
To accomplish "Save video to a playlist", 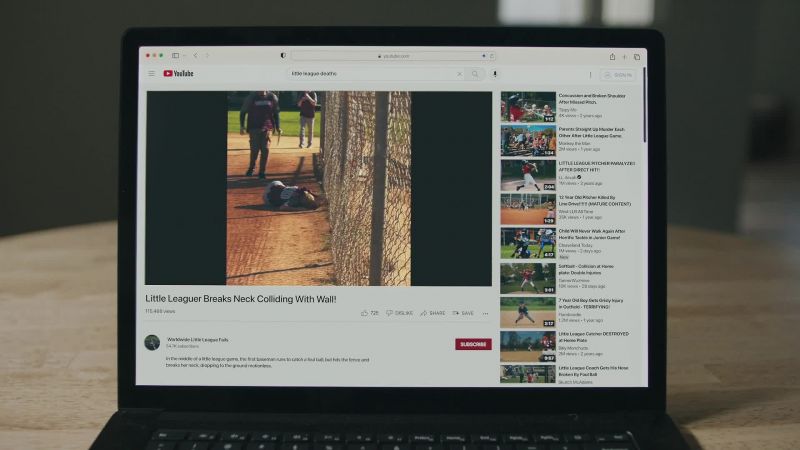I will coord(463,313).
